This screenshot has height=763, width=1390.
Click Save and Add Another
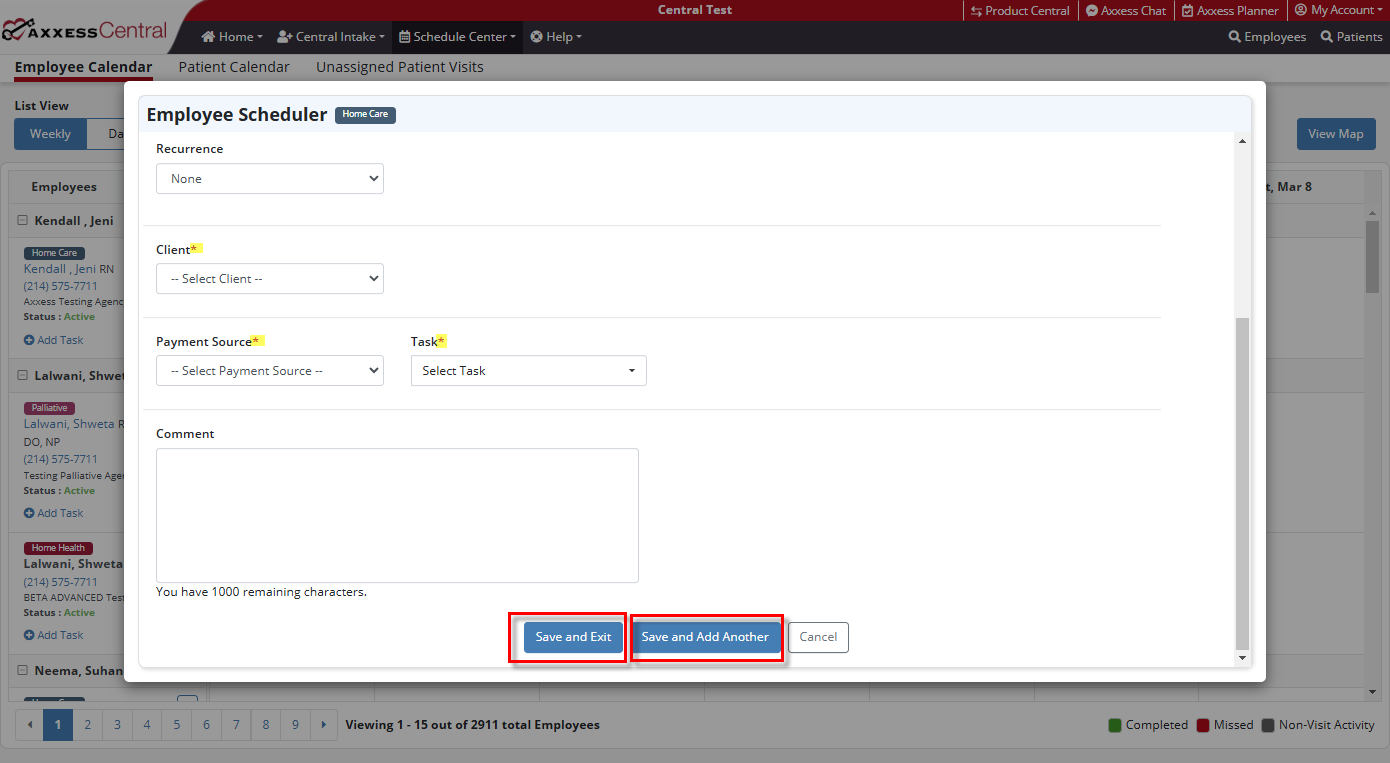pos(705,637)
